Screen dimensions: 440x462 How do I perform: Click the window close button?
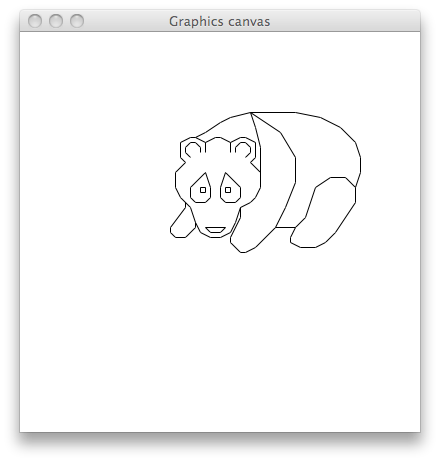(x=35, y=21)
